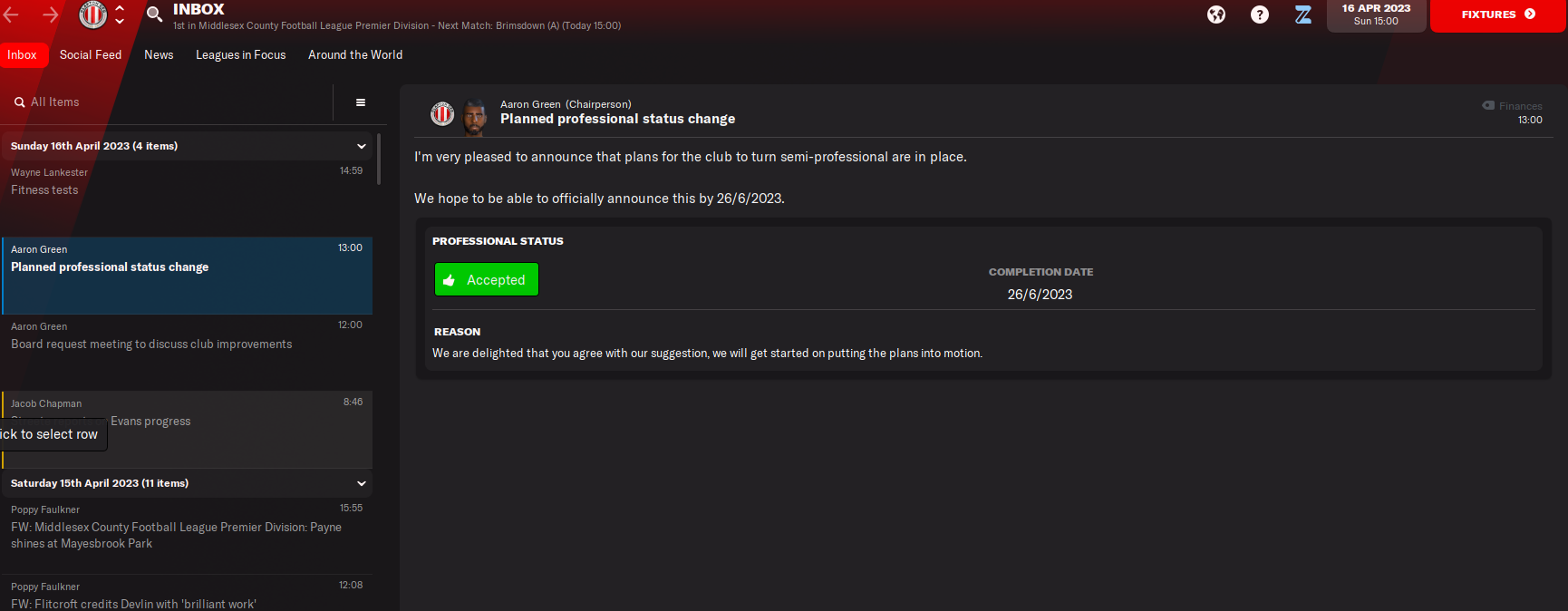Collapse Saturday 15th April 2023 group
This screenshot has width=1568, height=611.
[x=362, y=483]
